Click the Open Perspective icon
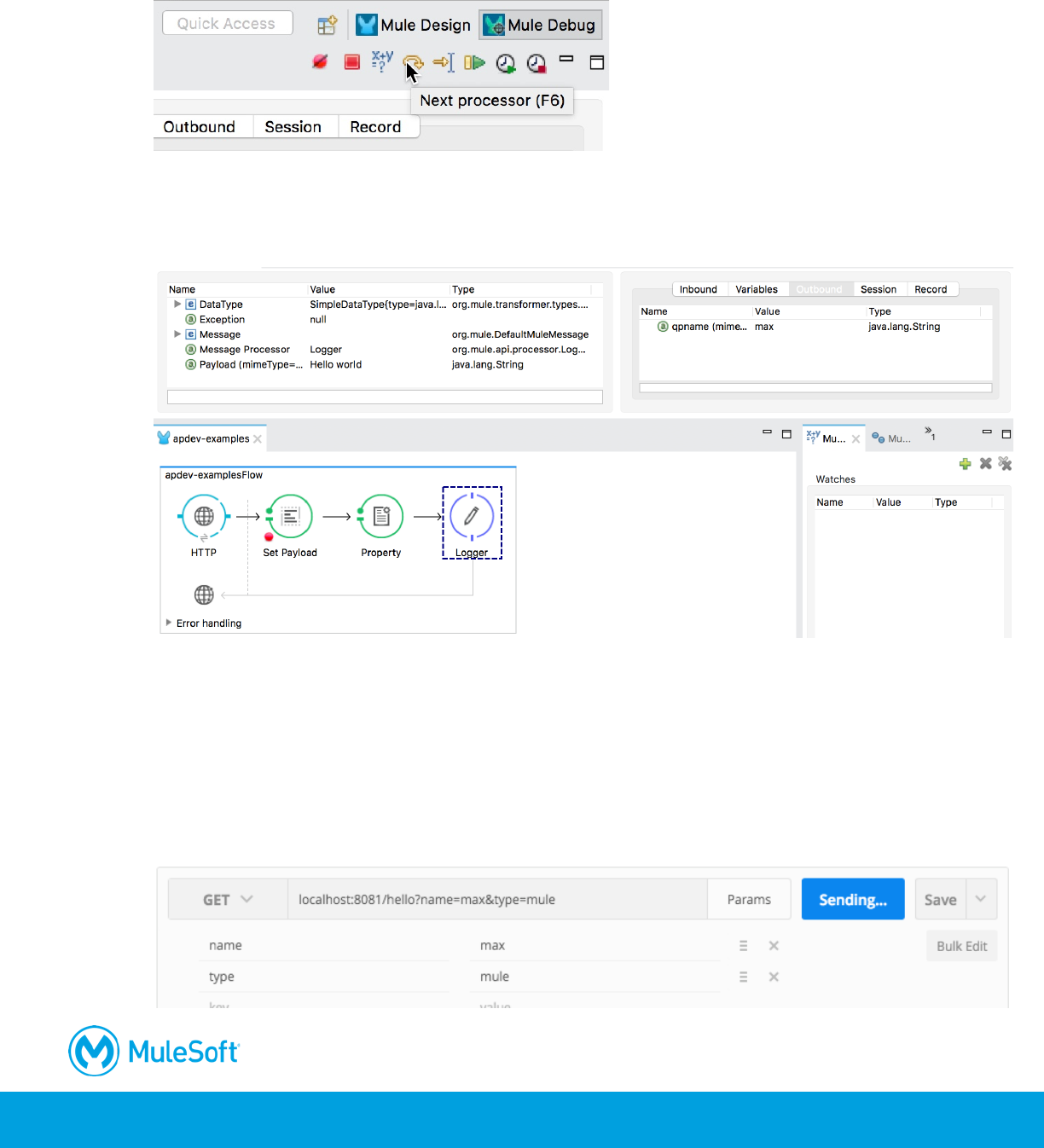This screenshot has height=1148, width=1044. click(328, 25)
